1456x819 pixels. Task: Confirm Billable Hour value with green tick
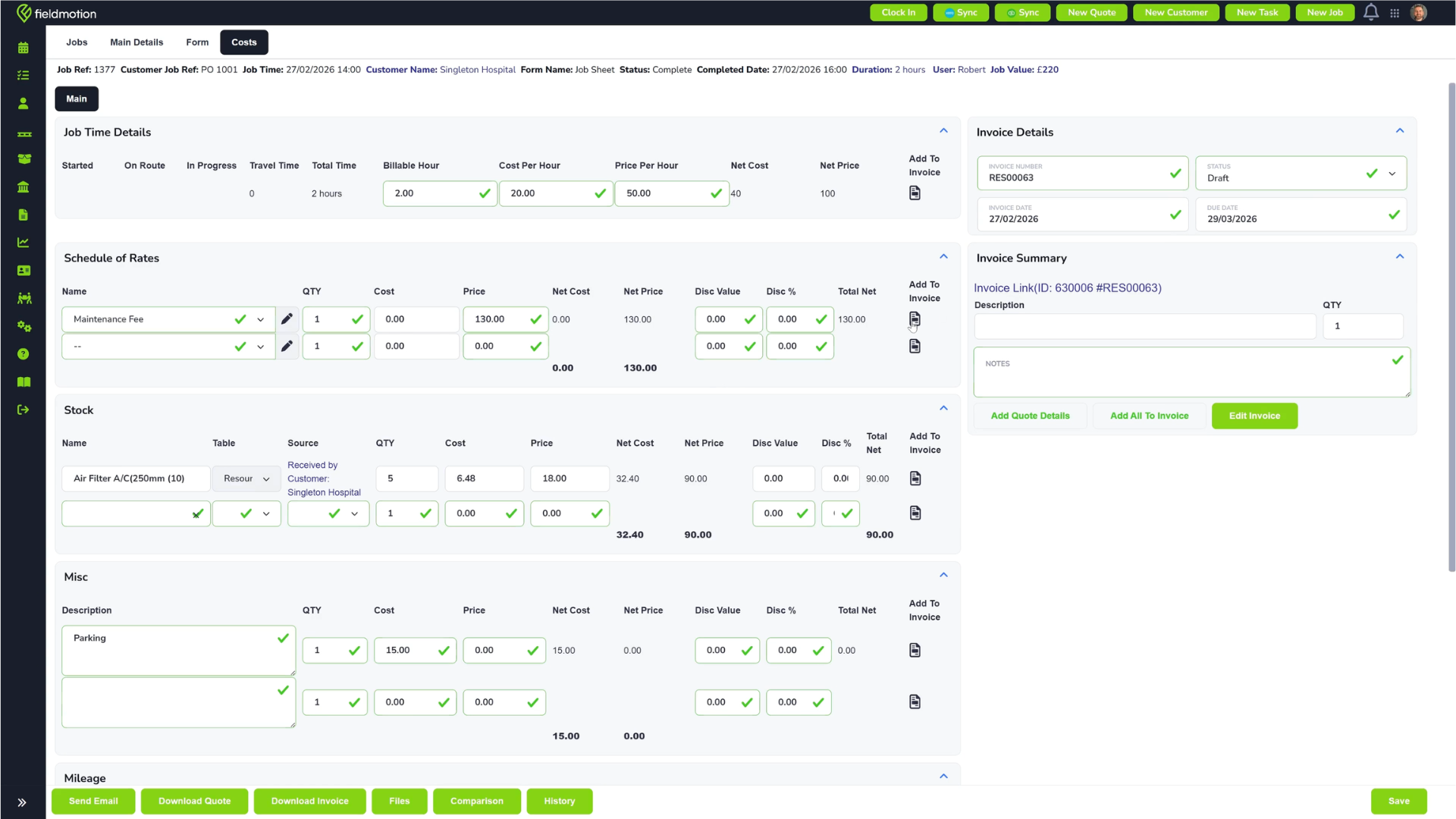point(485,193)
